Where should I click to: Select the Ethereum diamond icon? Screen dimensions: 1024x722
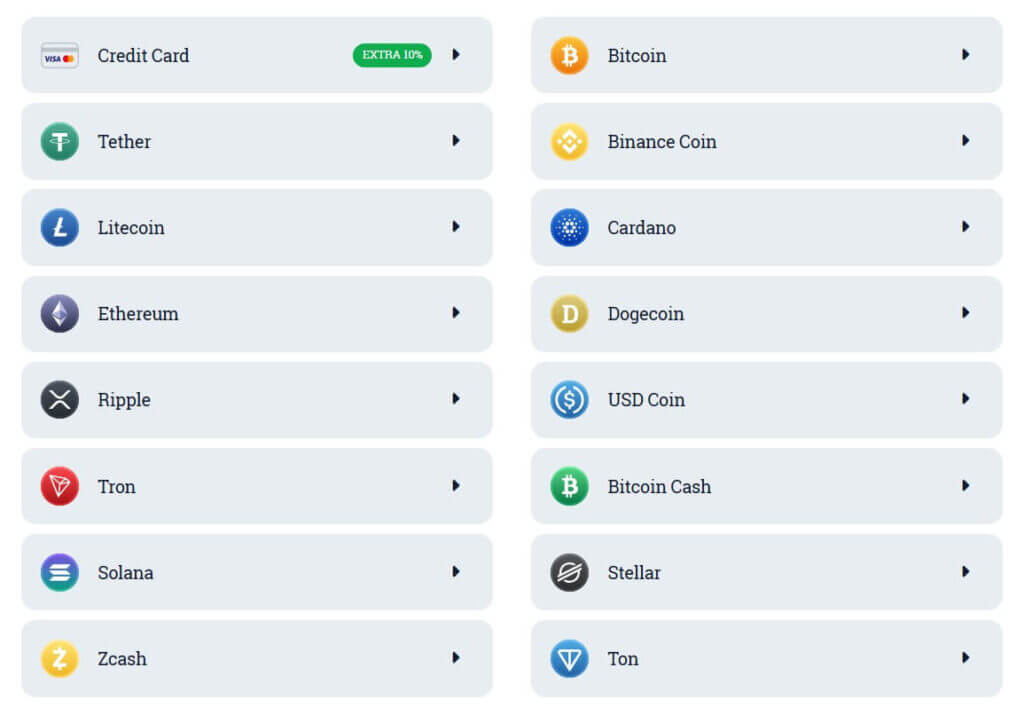click(60, 314)
